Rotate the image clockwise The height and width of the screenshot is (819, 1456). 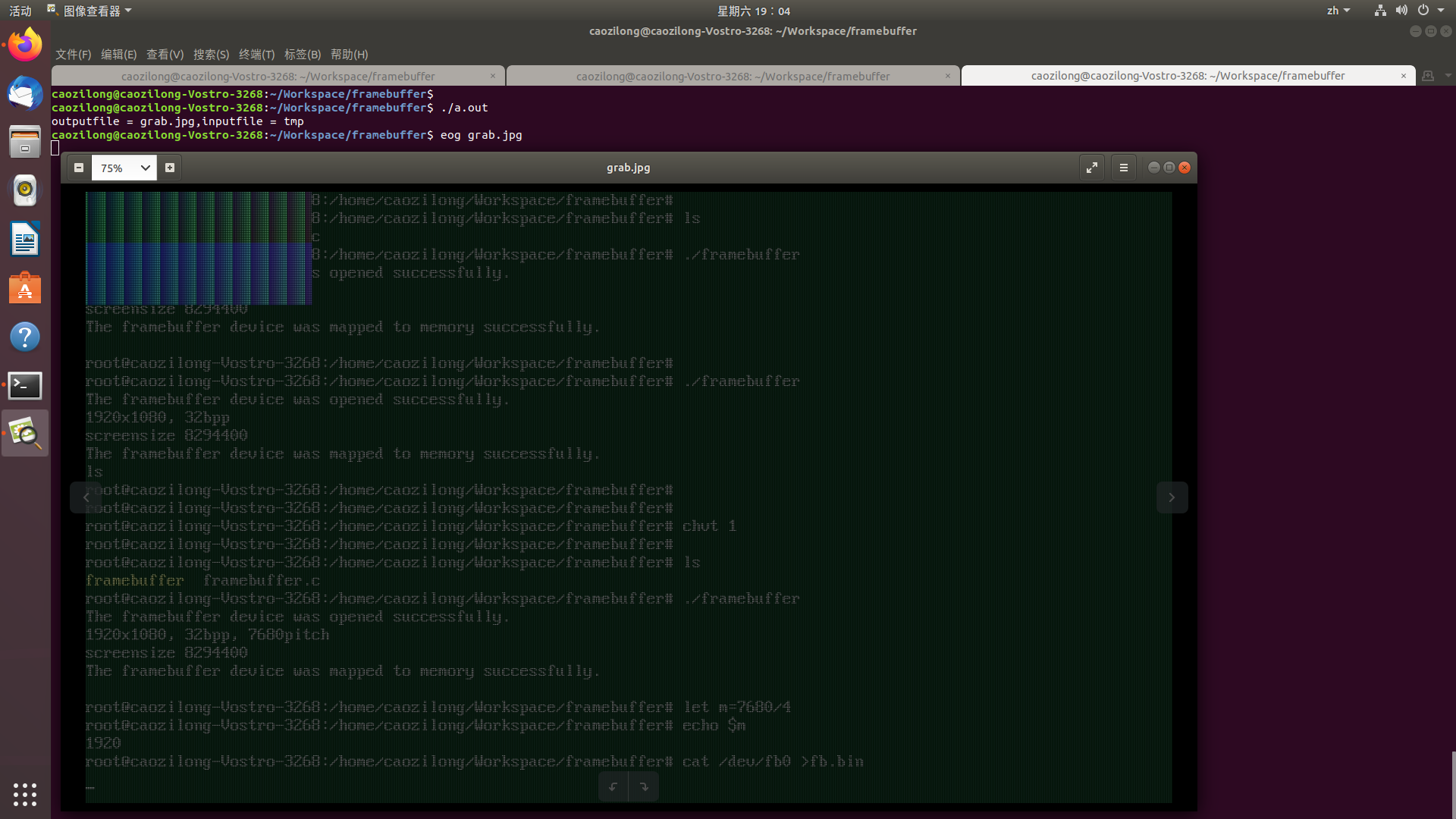point(644,786)
